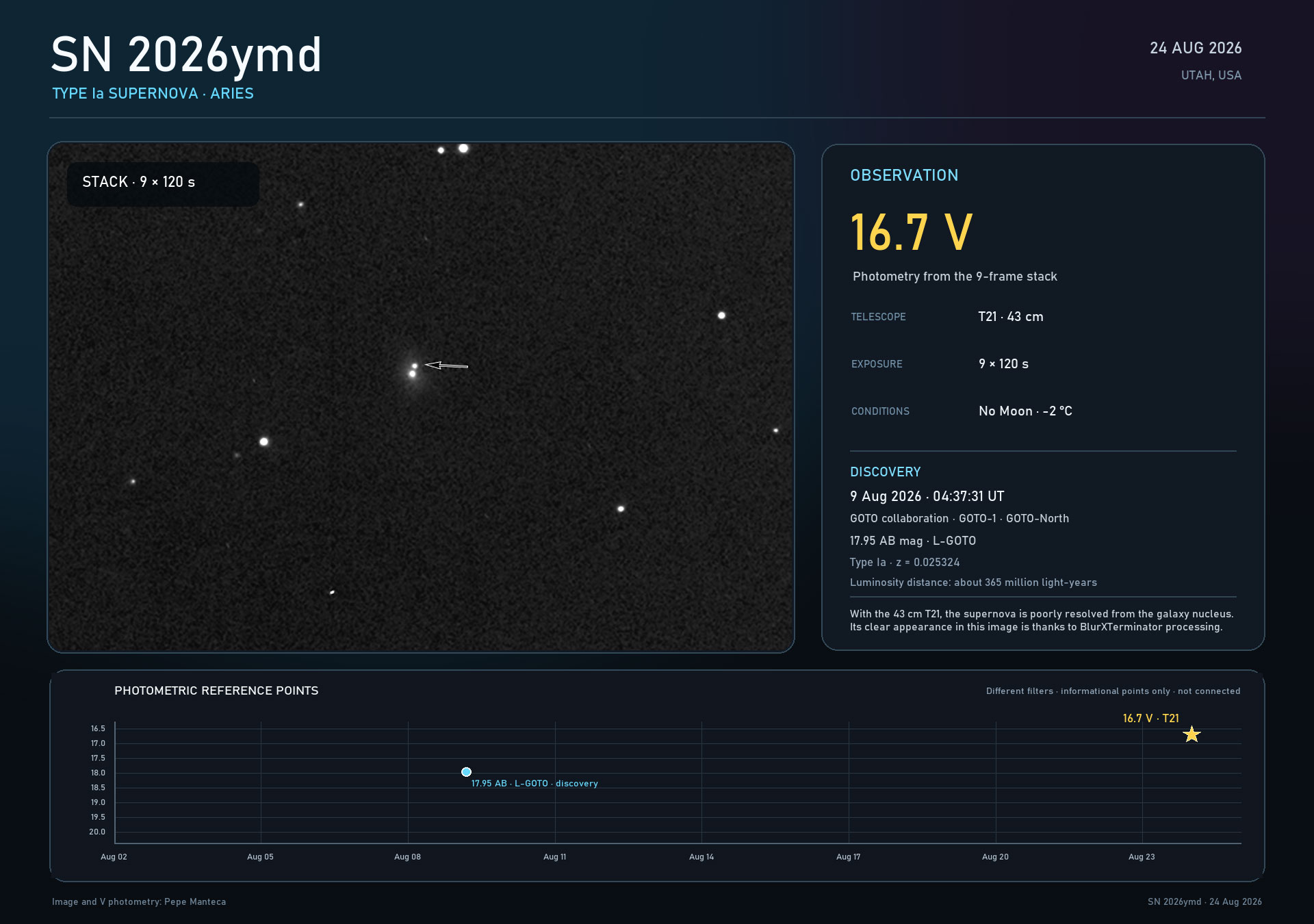Click the yellow star T21 data point
The image size is (1314, 924).
[x=1191, y=734]
